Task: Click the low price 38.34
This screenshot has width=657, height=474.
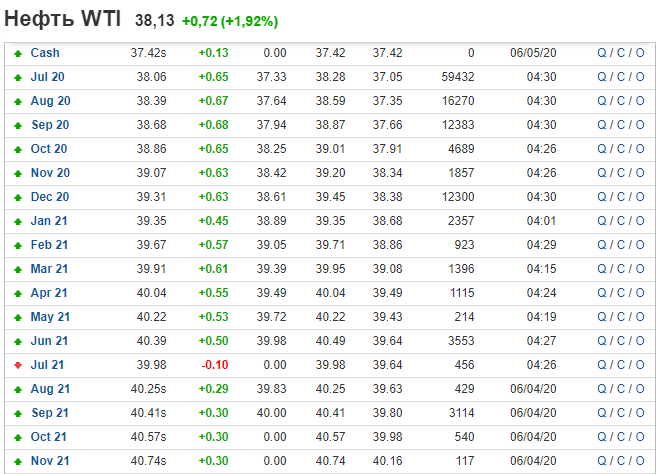Action: (388, 173)
